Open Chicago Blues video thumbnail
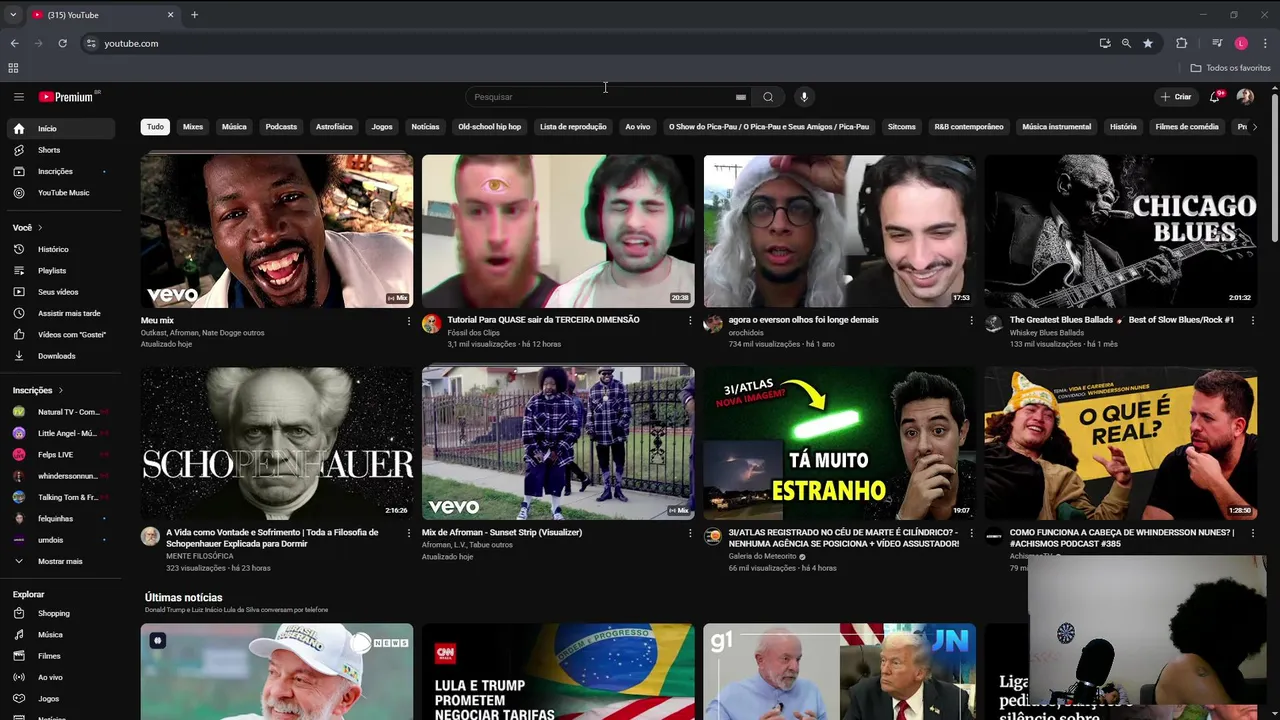The width and height of the screenshot is (1280, 720). pyautogui.click(x=1121, y=231)
